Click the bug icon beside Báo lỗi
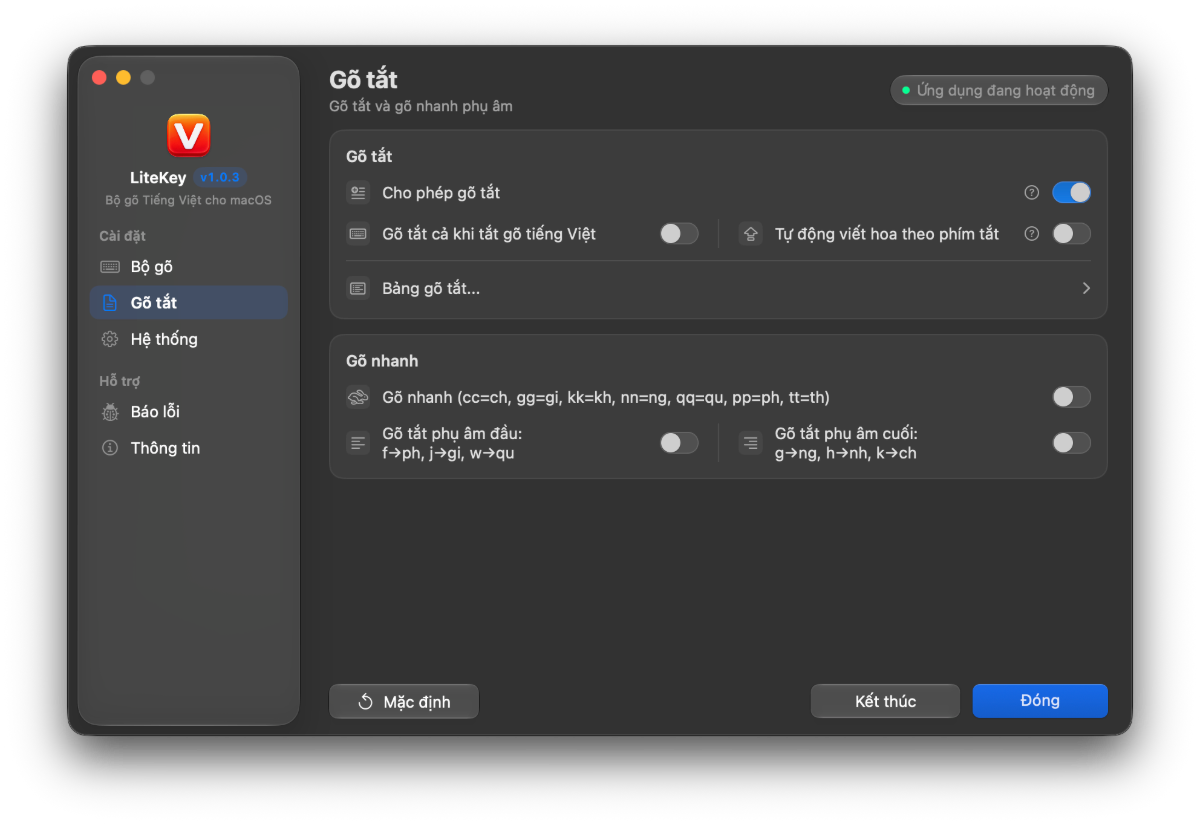 [x=110, y=412]
